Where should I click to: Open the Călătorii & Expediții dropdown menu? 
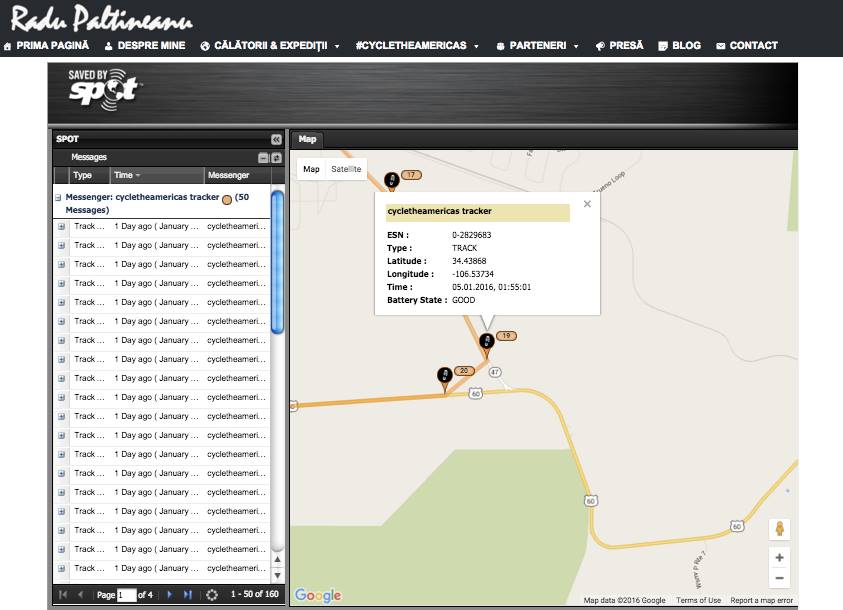[271, 46]
